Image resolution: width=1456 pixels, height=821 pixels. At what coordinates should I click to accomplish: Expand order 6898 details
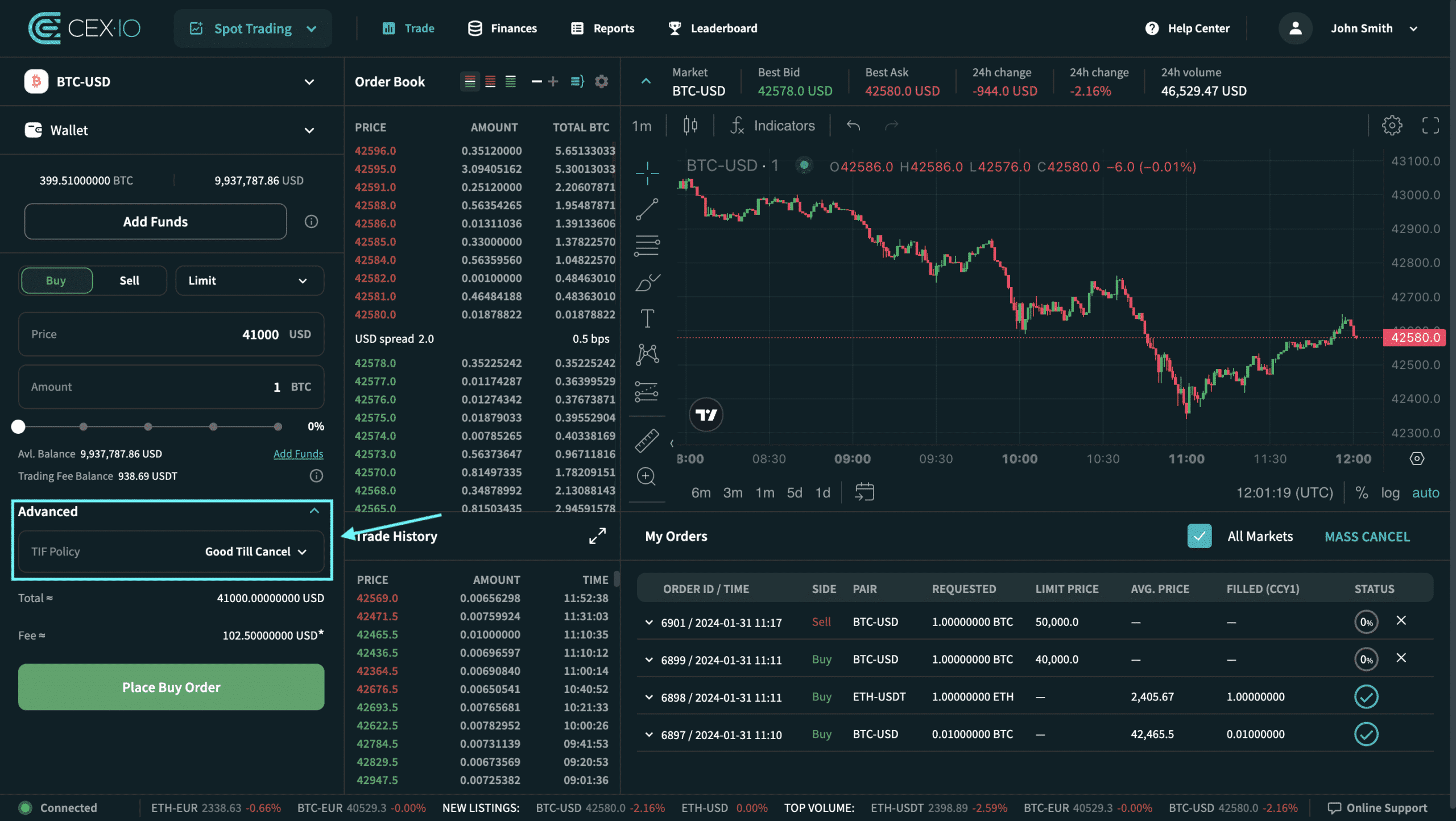(x=648, y=697)
